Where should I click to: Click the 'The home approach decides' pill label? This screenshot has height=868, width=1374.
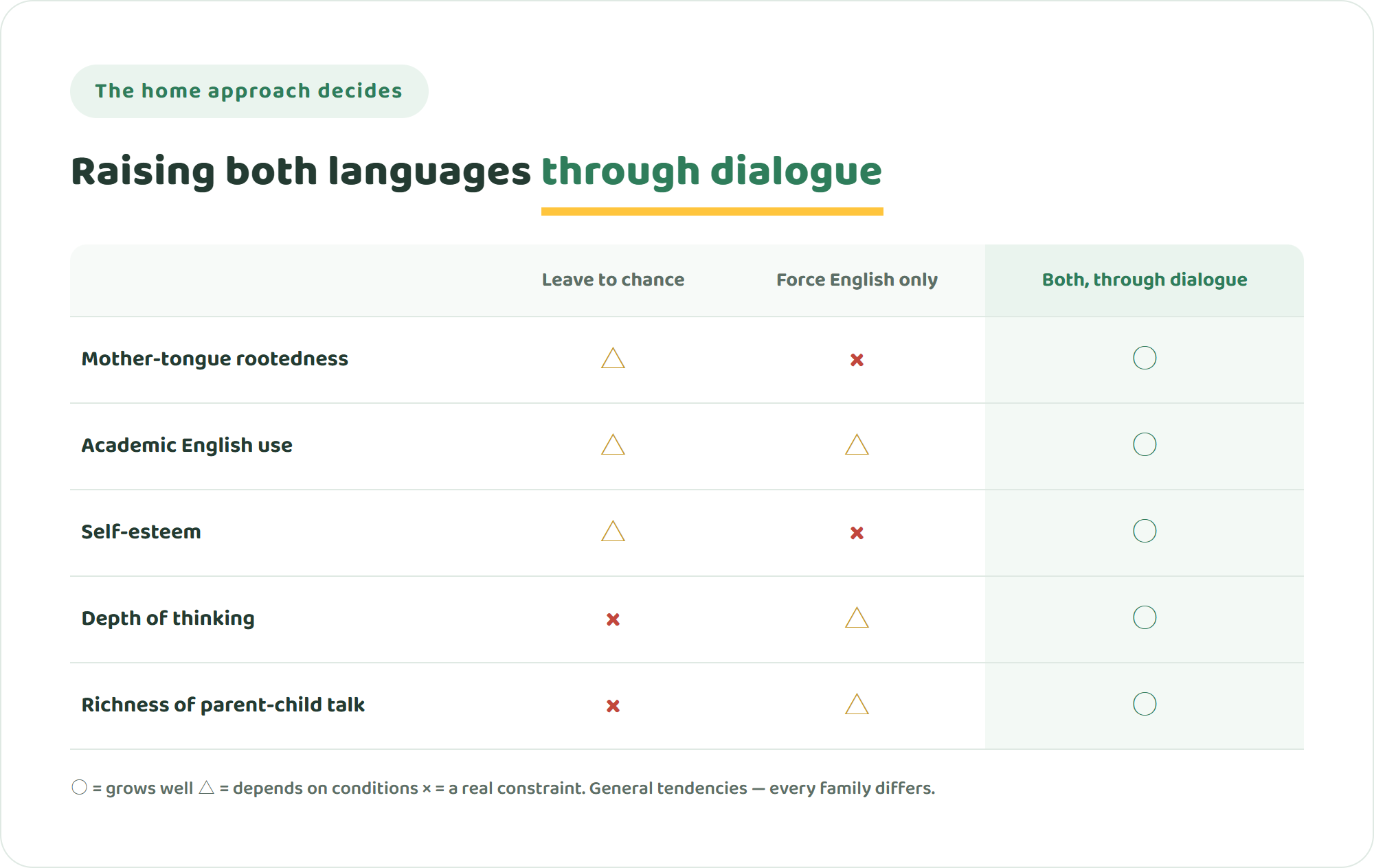point(249,91)
